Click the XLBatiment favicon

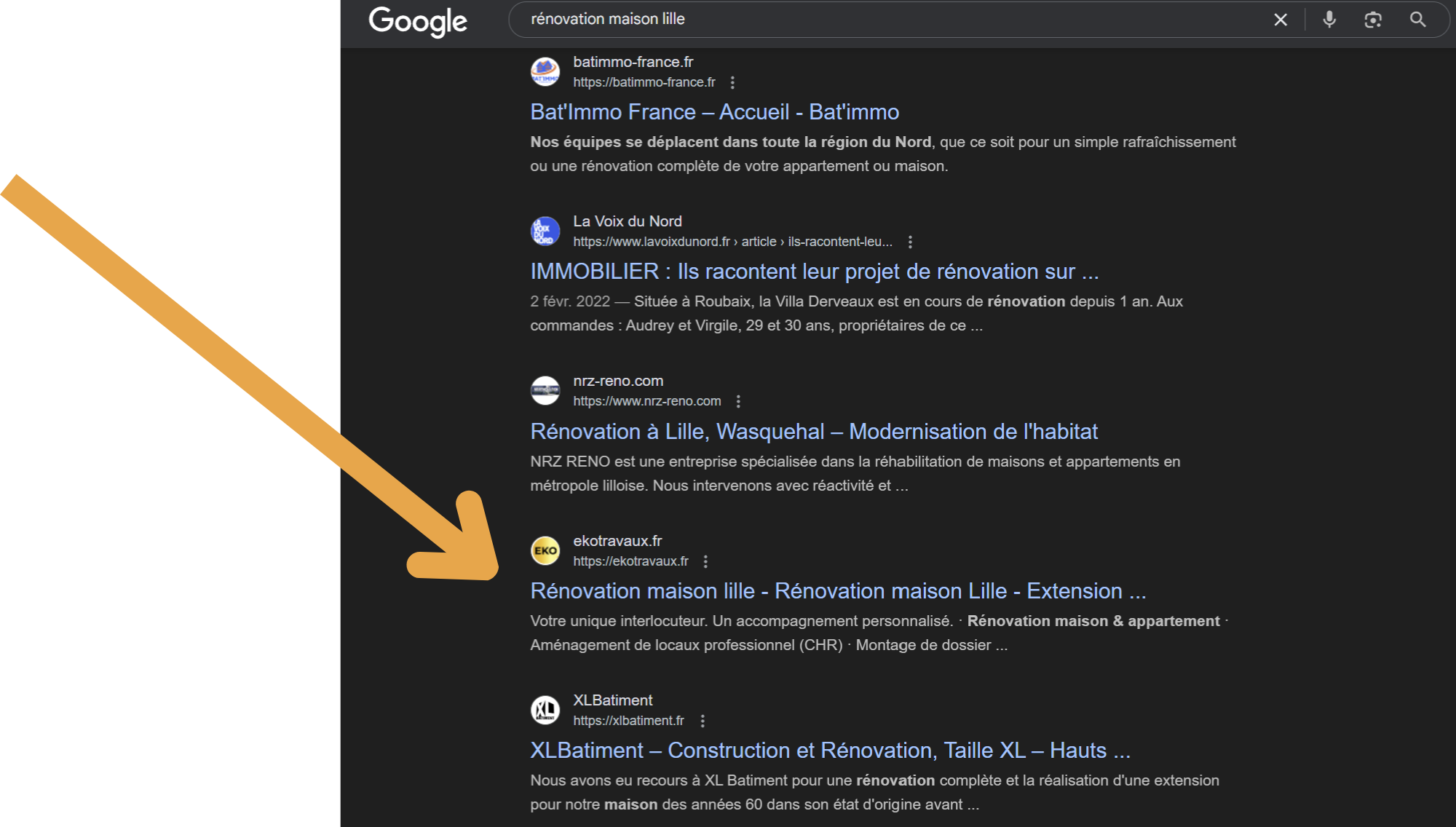click(545, 710)
